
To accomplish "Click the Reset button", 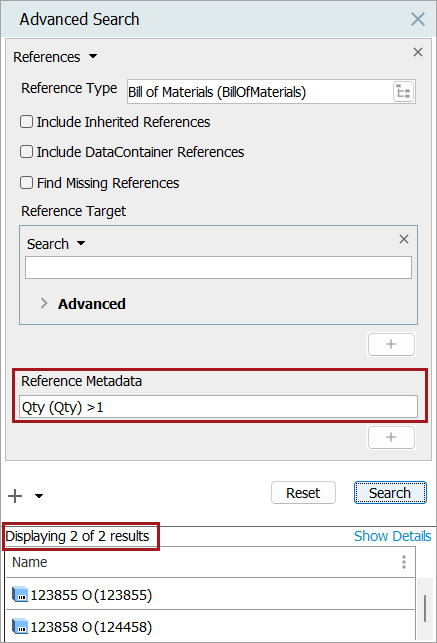I will [x=303, y=493].
